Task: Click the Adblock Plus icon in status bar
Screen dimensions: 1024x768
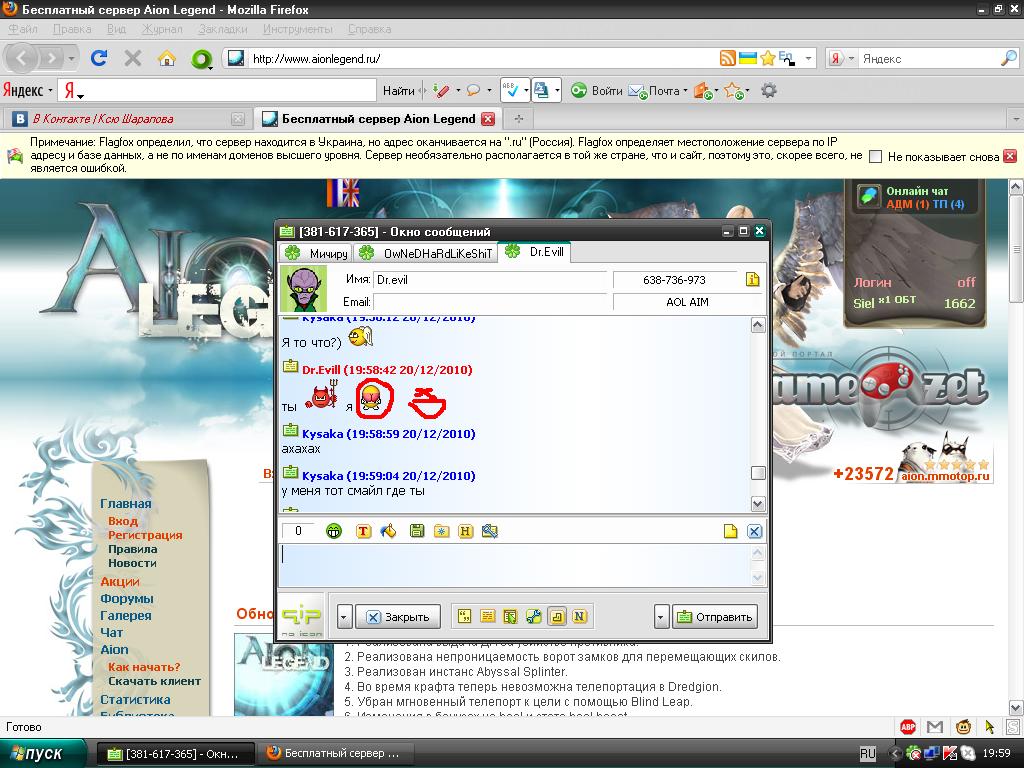Action: [908, 727]
